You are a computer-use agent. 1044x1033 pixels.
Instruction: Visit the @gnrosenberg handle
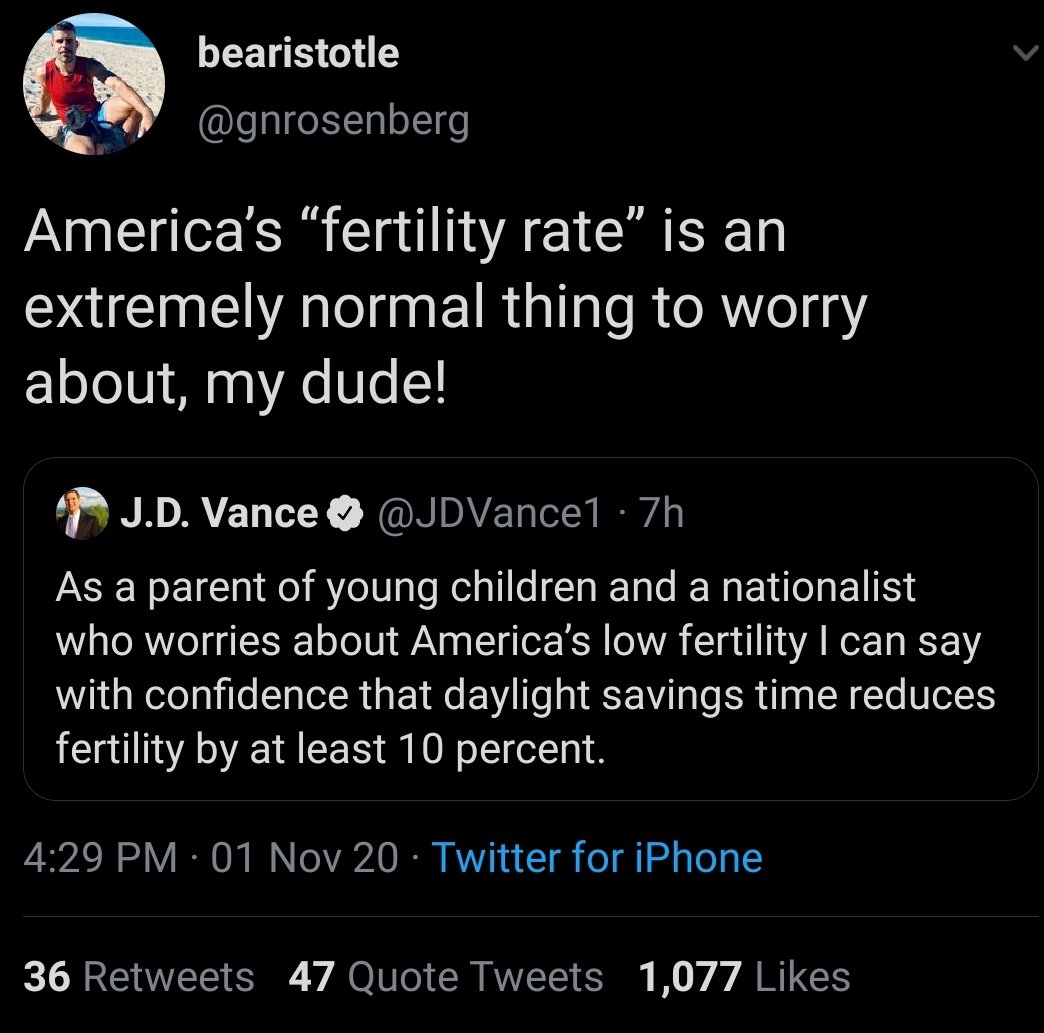[x=333, y=120]
